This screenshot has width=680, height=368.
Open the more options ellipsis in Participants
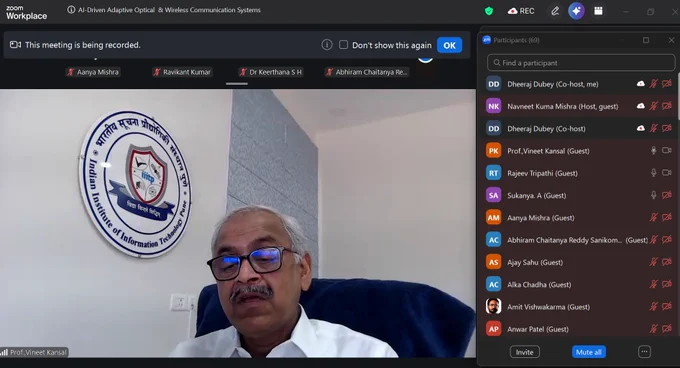coord(644,352)
